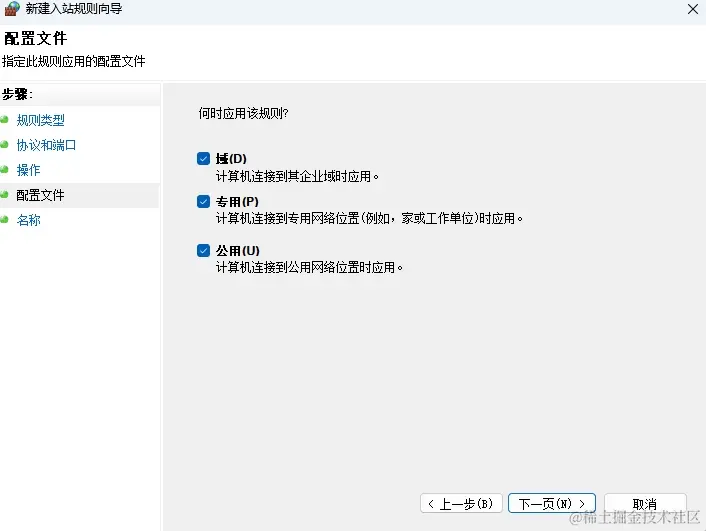The height and width of the screenshot is (531, 706).
Task: Select the 配置文件 step in sidebar
Action: click(41, 195)
